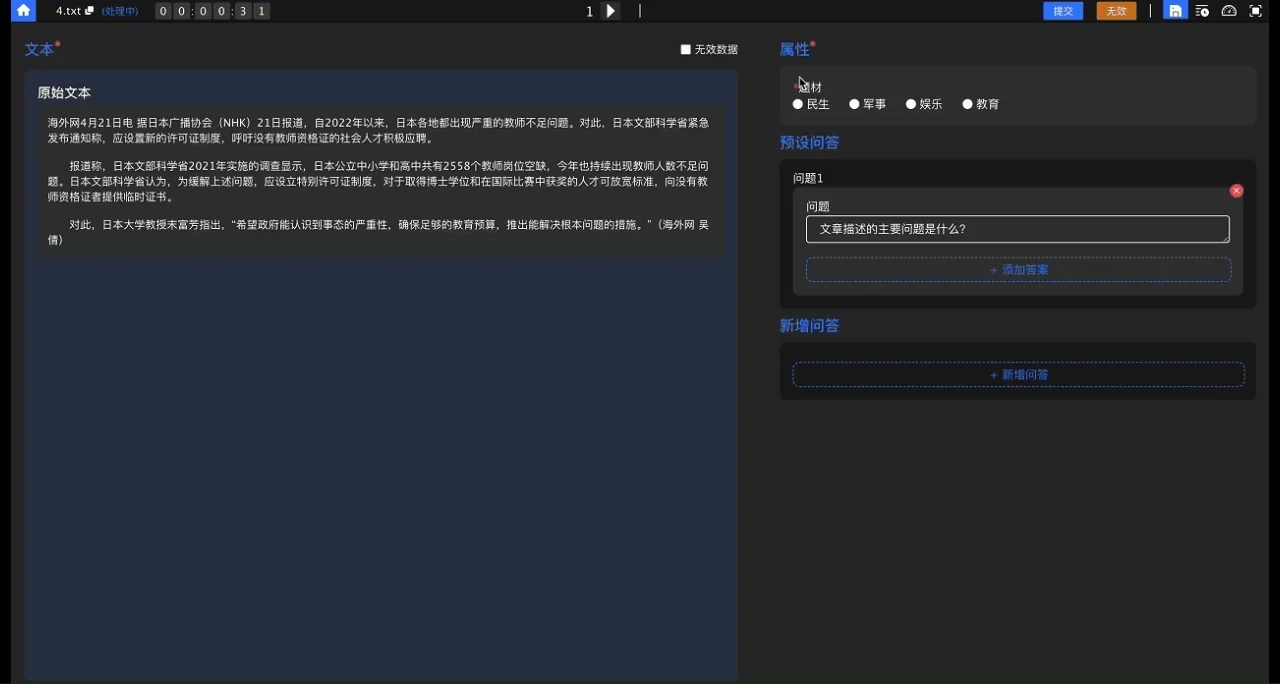Toggle fullscreen mode icon

pos(1256,11)
